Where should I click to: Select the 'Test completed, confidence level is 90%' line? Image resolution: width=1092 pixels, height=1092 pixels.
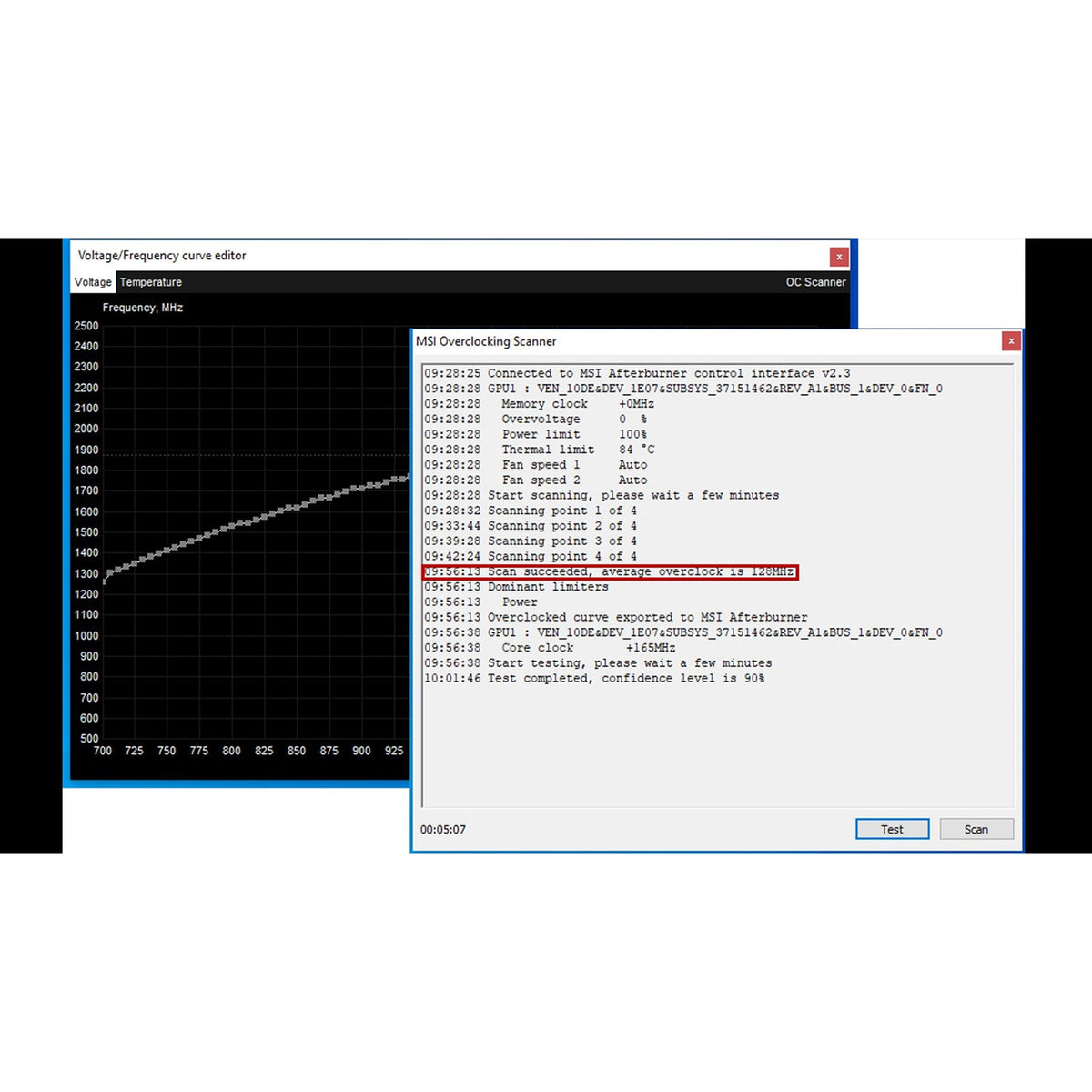tap(594, 679)
